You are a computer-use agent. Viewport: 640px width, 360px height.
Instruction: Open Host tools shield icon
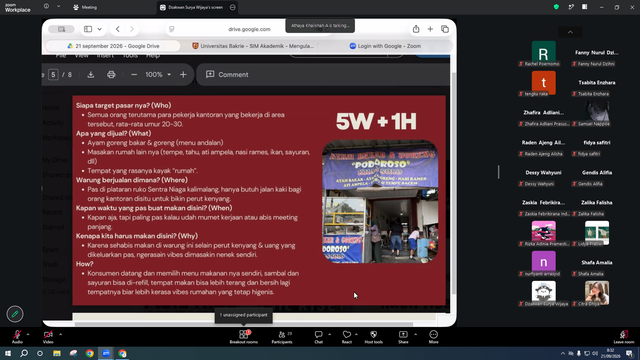[x=373, y=337]
